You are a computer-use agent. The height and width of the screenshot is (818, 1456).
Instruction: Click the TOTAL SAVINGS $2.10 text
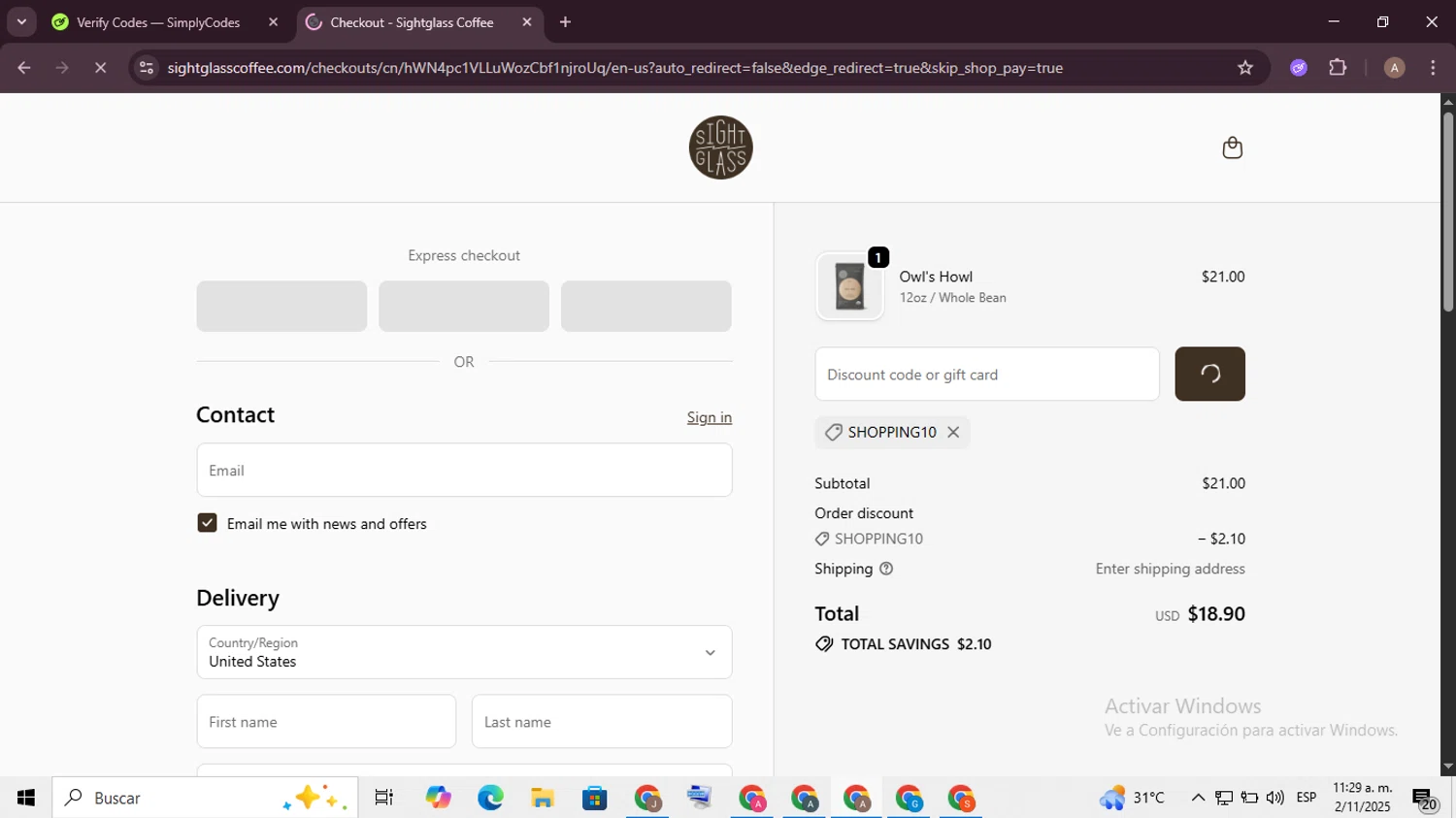coord(916,644)
